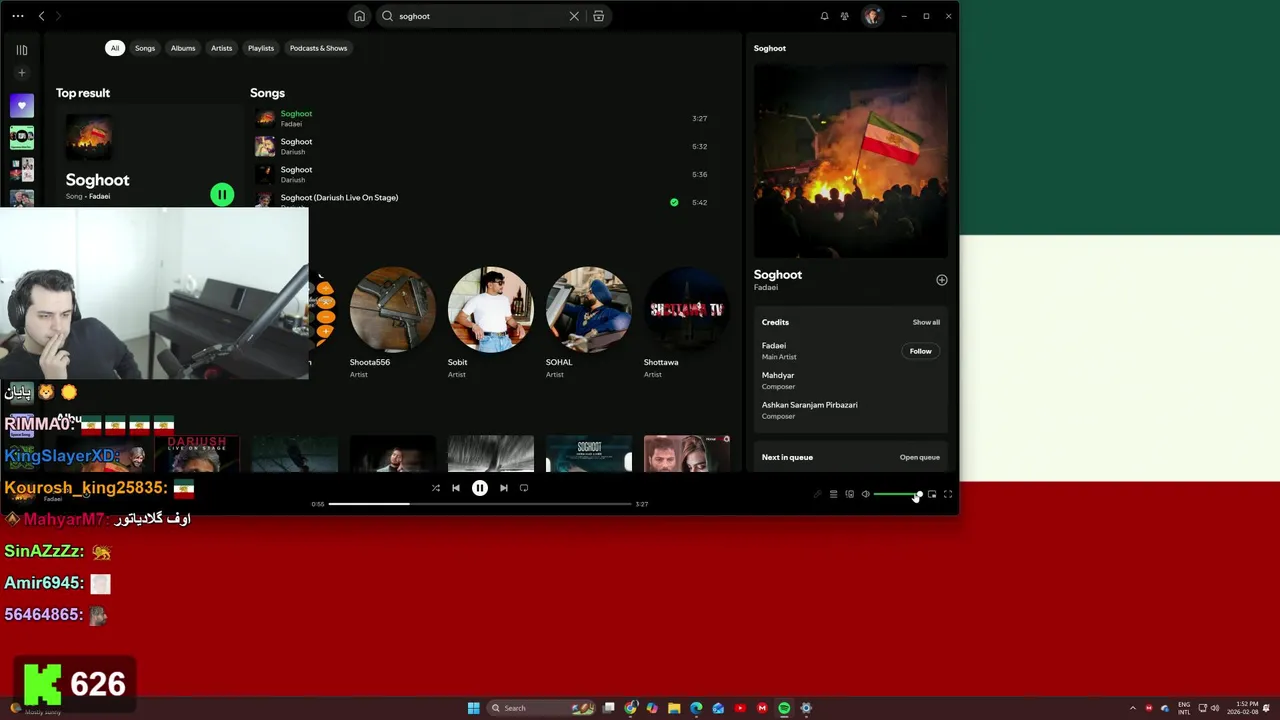
Task: Open Fadaei Main Artist credit
Action: pos(773,346)
